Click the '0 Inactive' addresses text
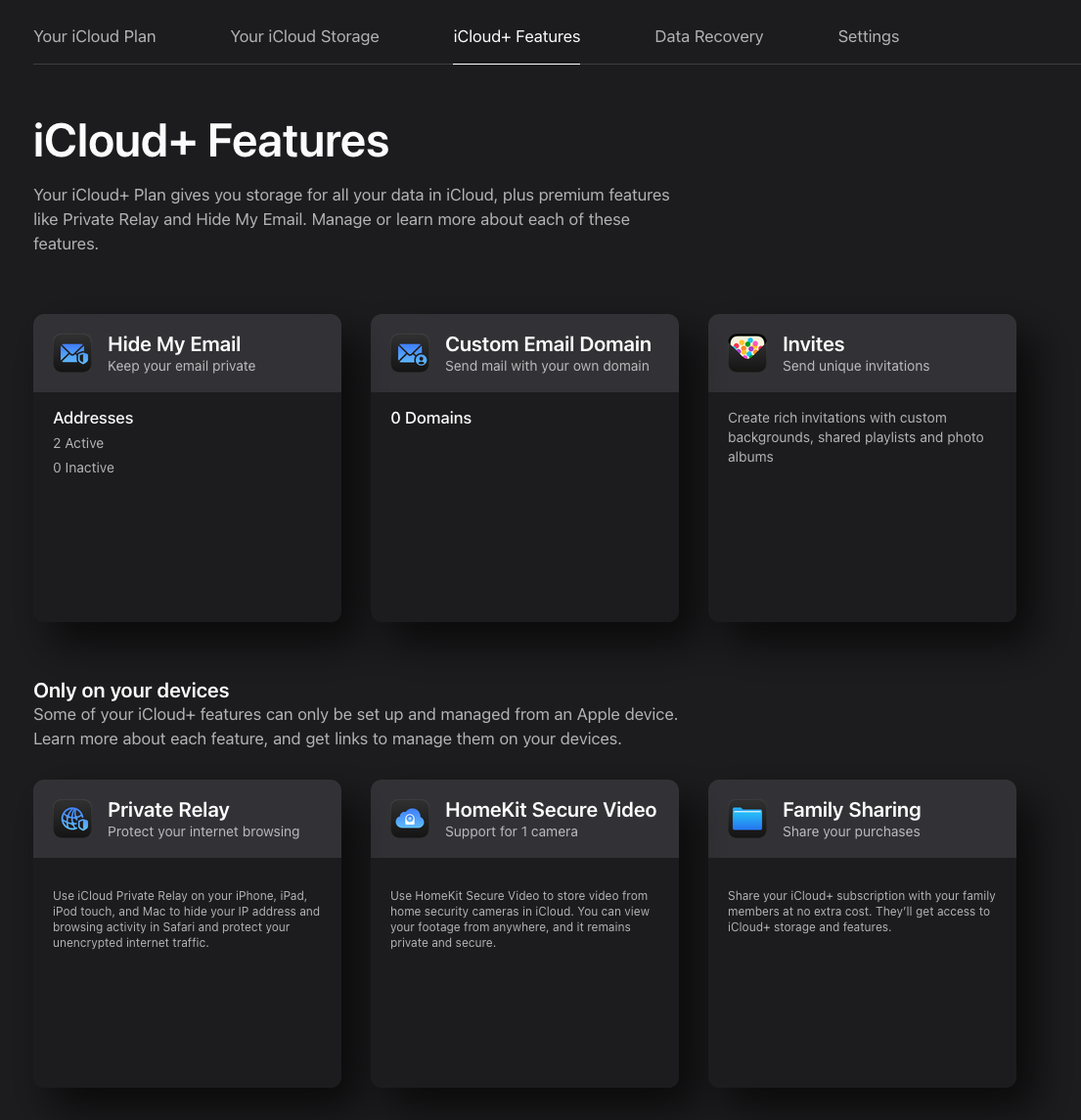1081x1120 pixels. coord(83,468)
